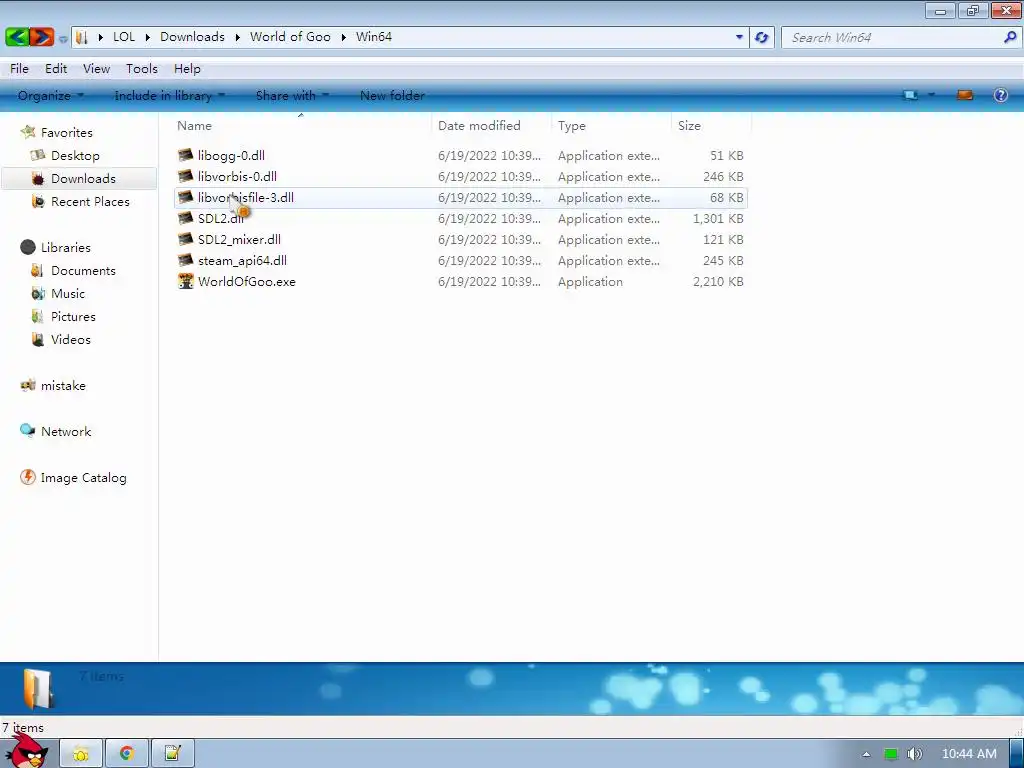The image size is (1024, 768).
Task: Click the folder icon in address bar
Action: (x=82, y=37)
